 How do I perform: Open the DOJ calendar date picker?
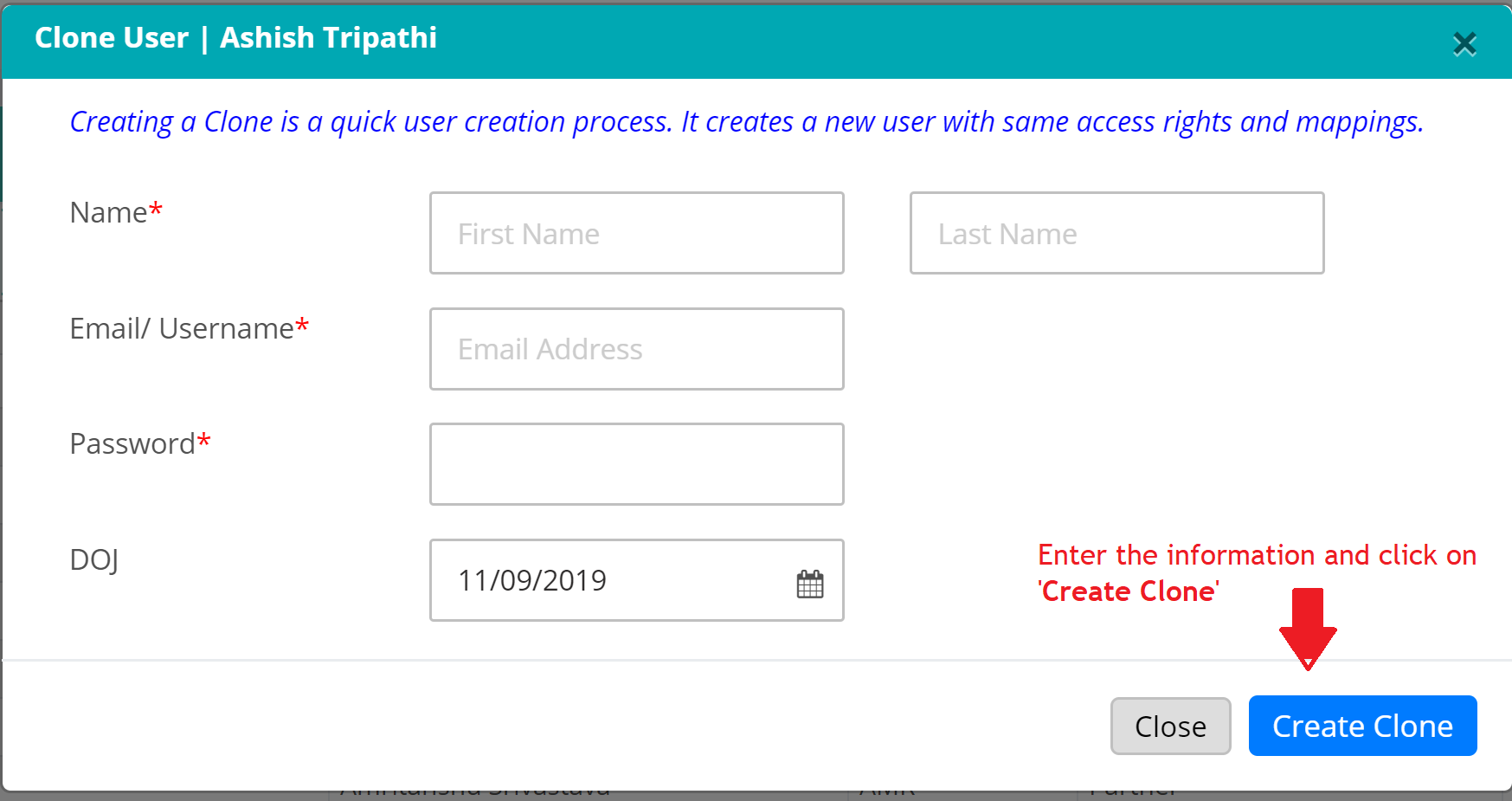pos(810,584)
